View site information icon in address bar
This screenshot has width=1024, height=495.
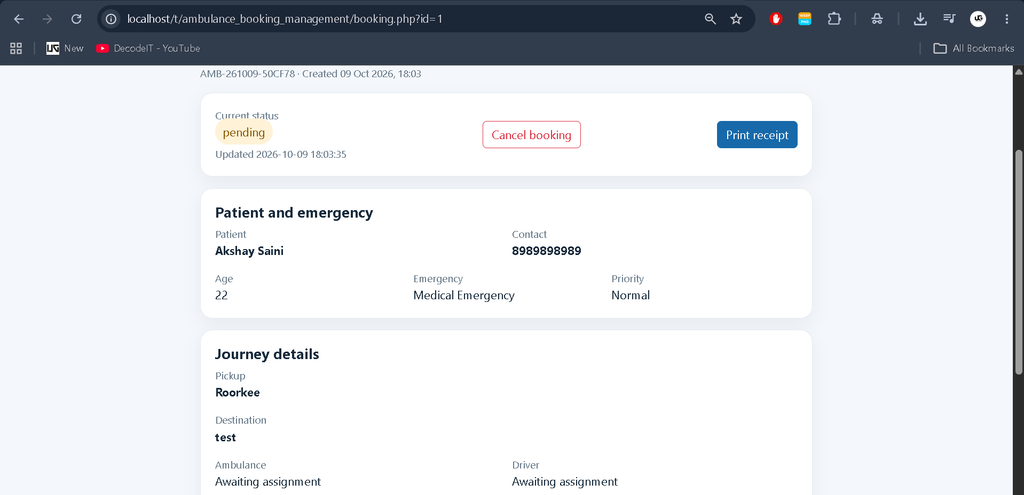tap(111, 19)
